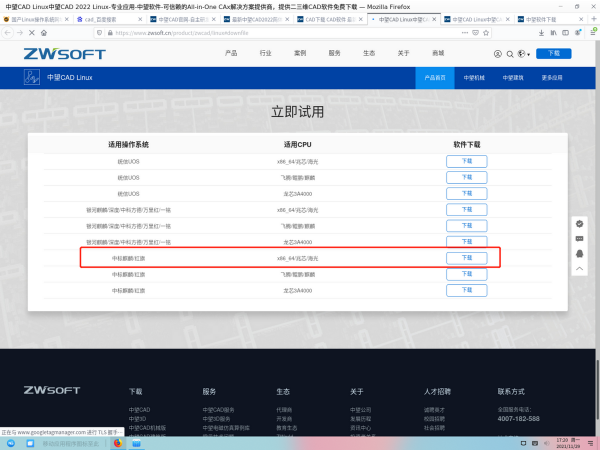
Task: Download the 统信UOS 飞腾/鲲鹏 version
Action: 466,178
